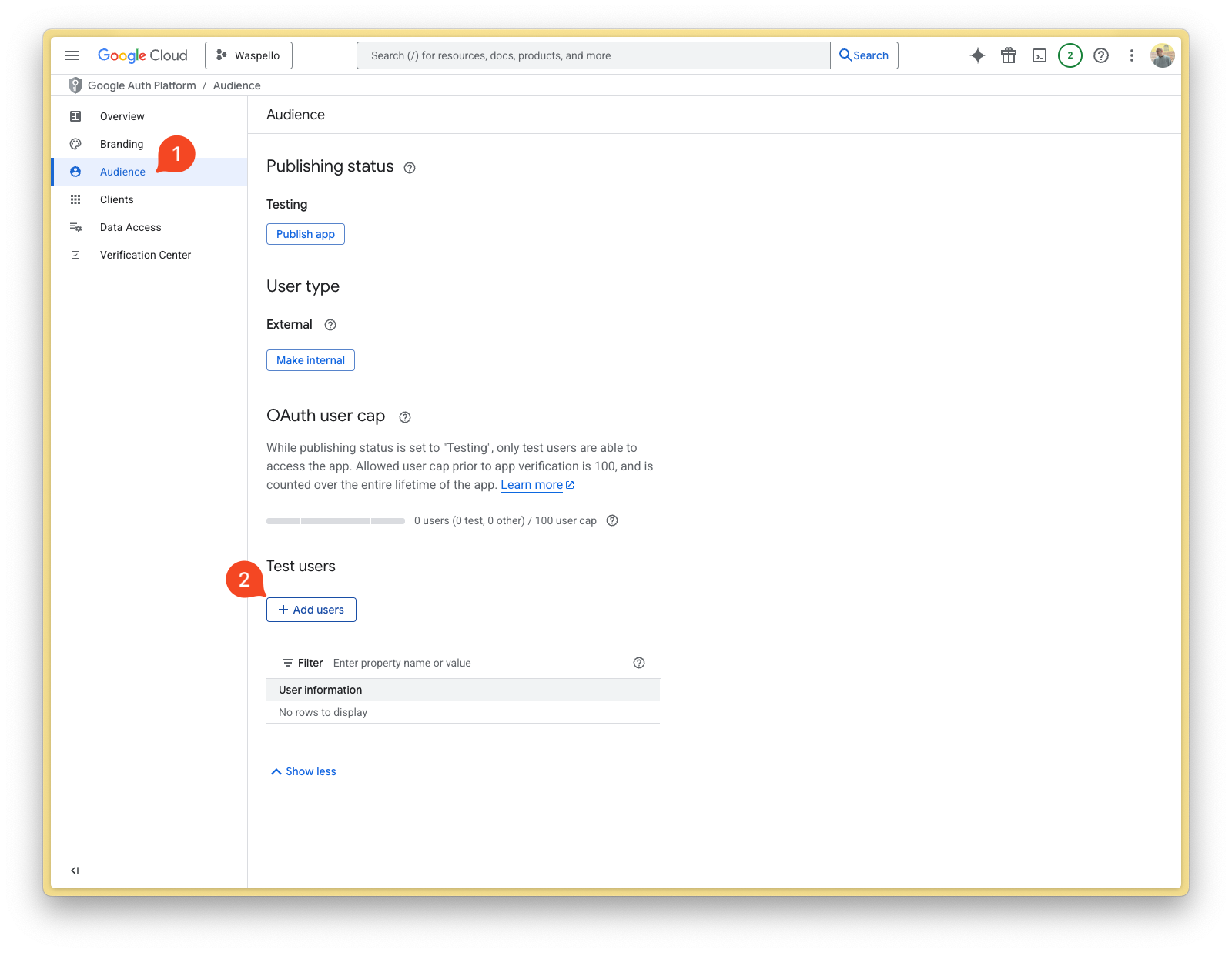Click the Publish app button
Image resolution: width=1232 pixels, height=953 pixels.
click(305, 234)
